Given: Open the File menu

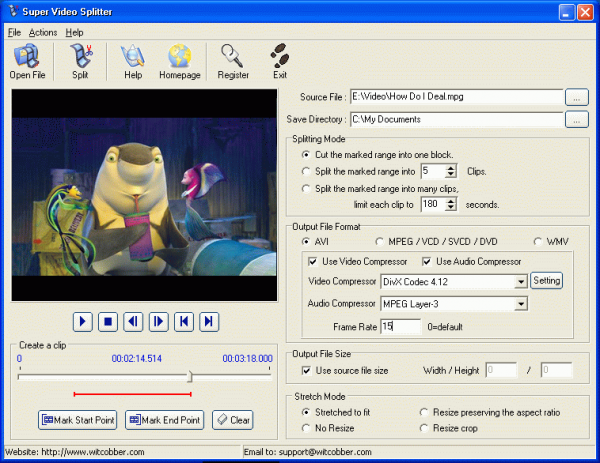Looking at the screenshot, I should point(14,32).
